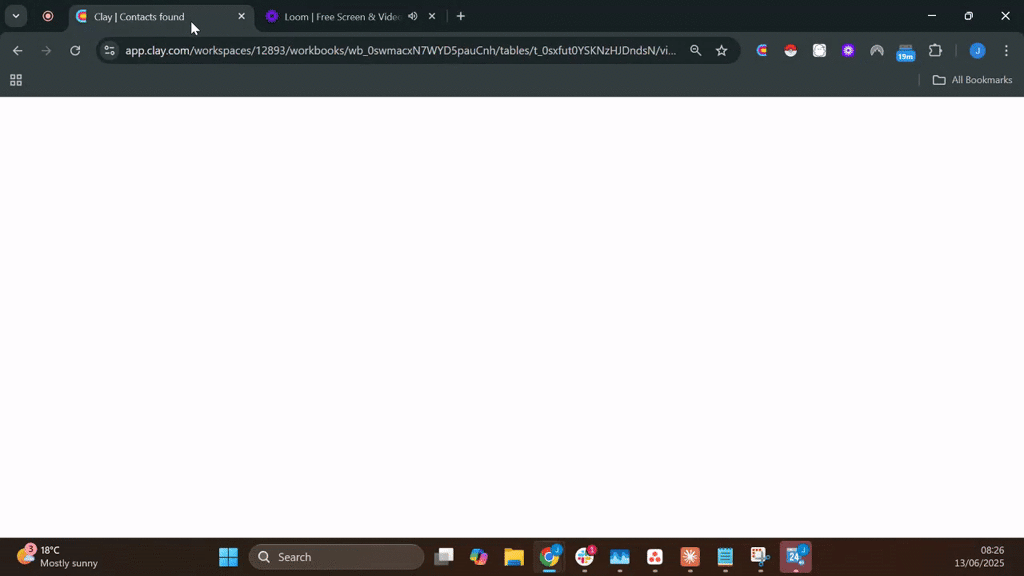The height and width of the screenshot is (576, 1024).
Task: Open the All Bookmarks folder
Action: point(972,80)
